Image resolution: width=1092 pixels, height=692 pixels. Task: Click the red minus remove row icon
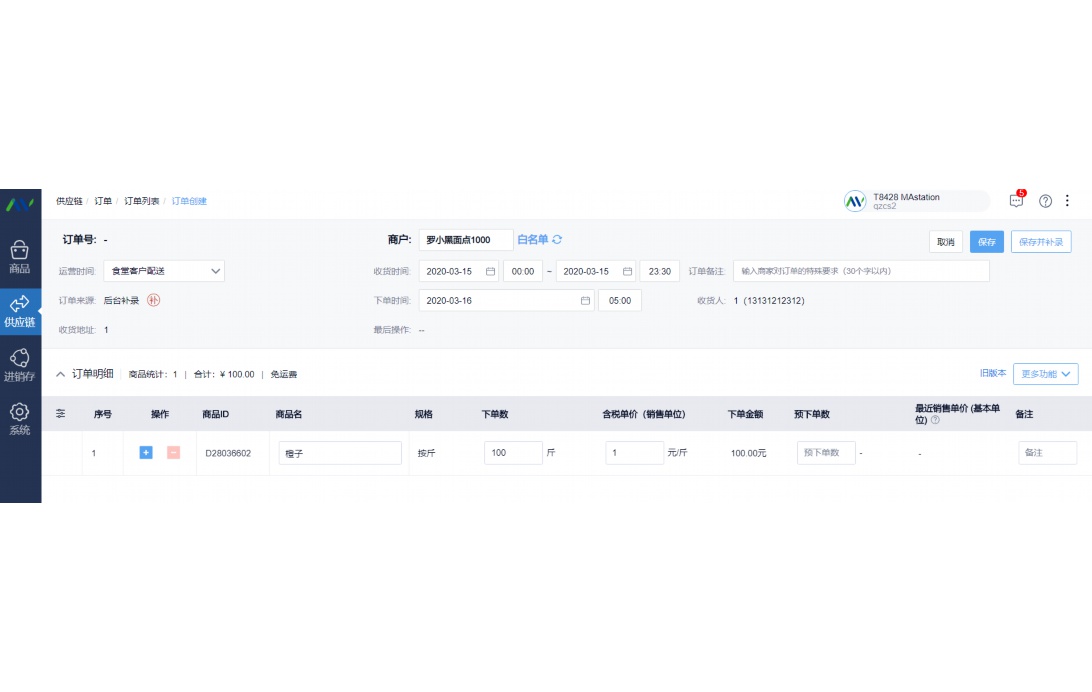click(173, 453)
